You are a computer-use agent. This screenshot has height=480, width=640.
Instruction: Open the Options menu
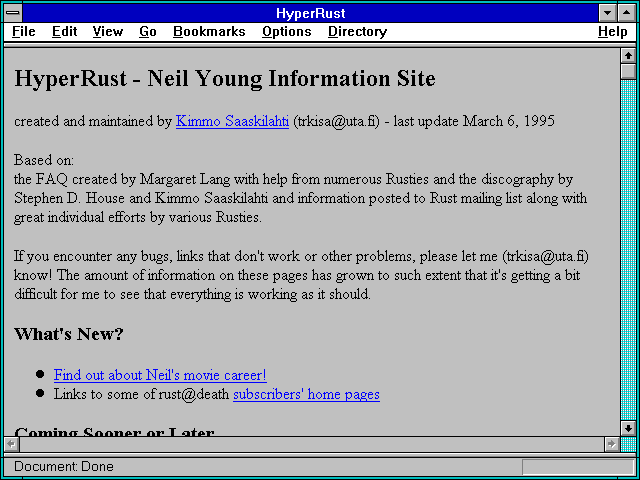(x=287, y=31)
